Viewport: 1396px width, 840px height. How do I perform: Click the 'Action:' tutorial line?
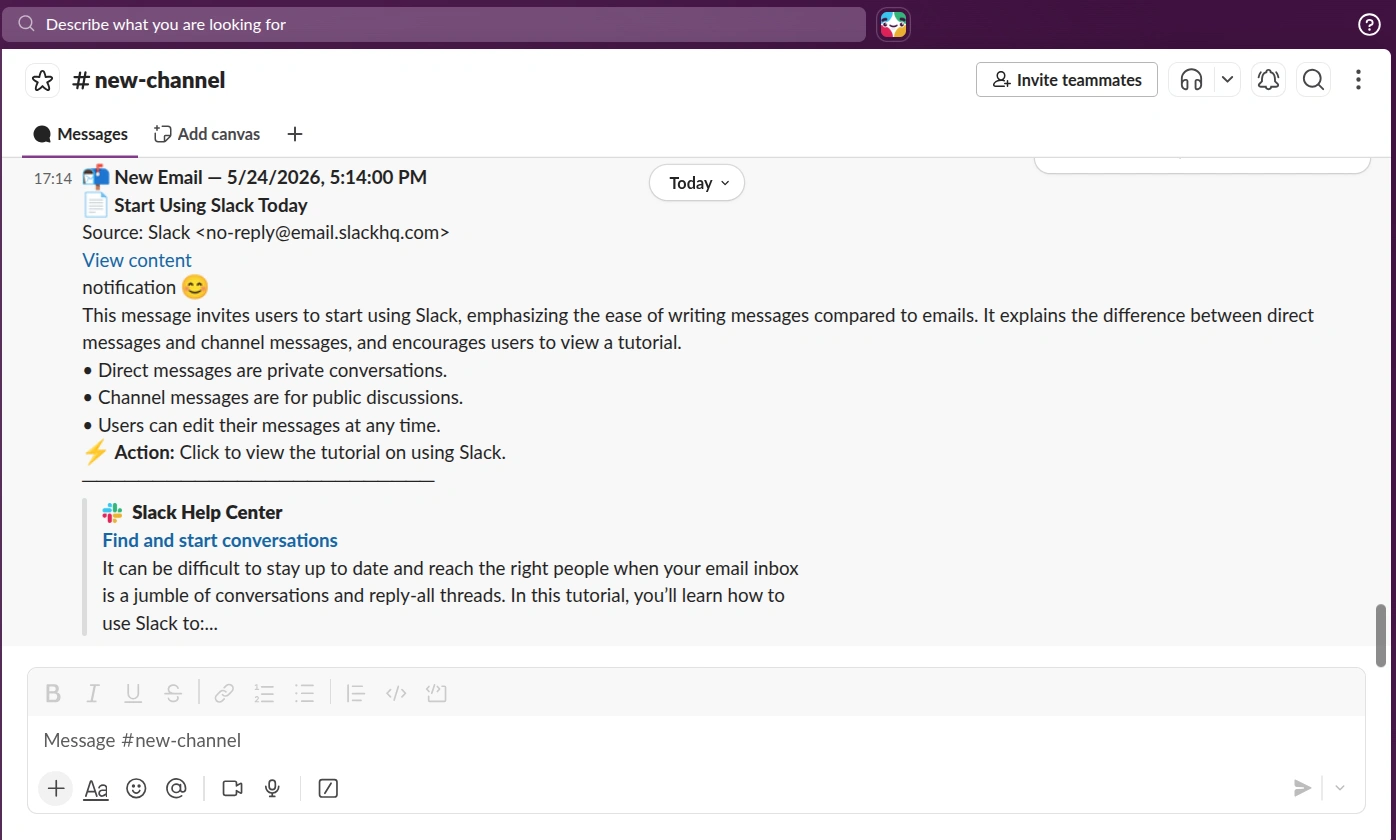294,452
